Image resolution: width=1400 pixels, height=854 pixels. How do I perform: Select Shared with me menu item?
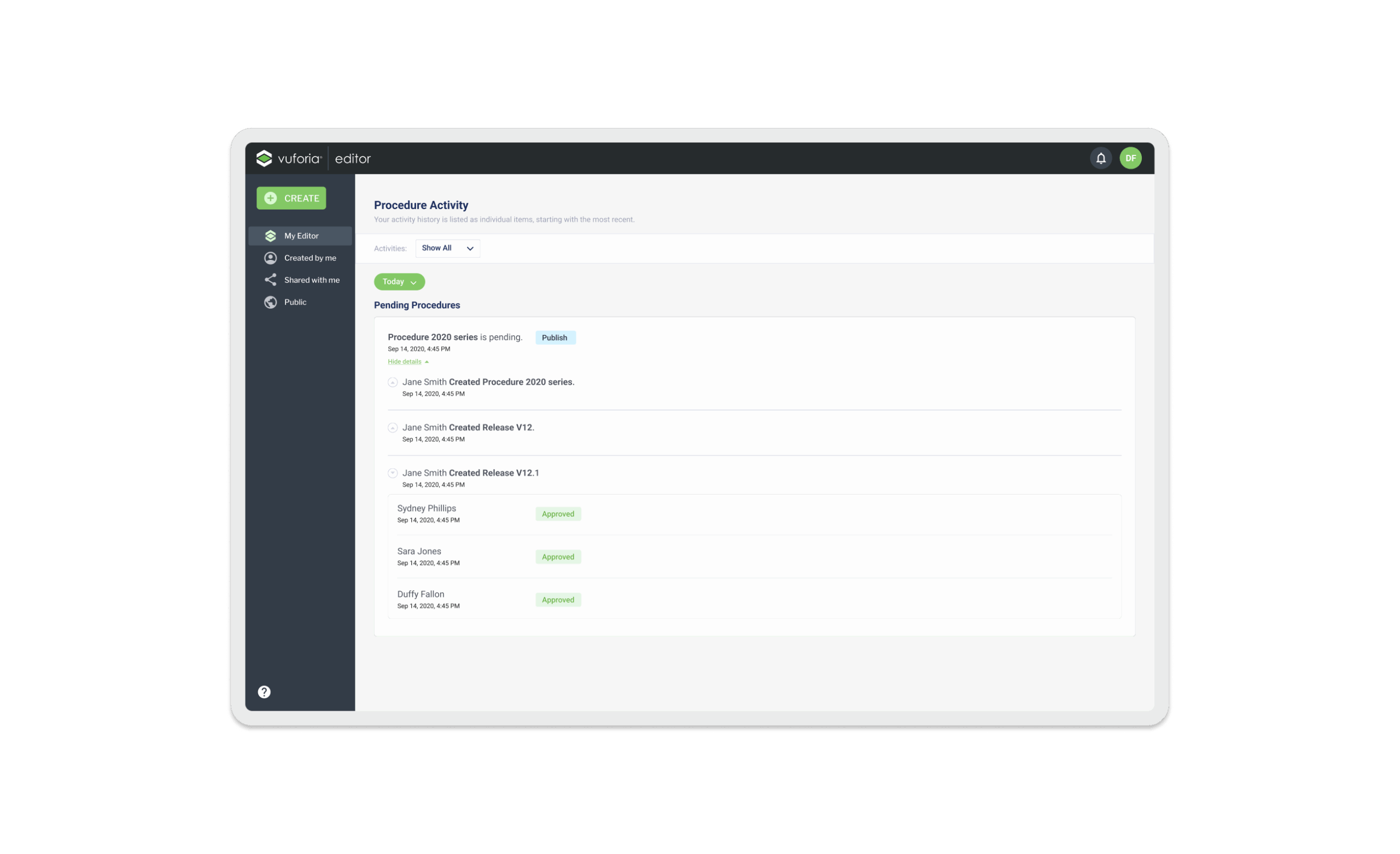click(311, 280)
